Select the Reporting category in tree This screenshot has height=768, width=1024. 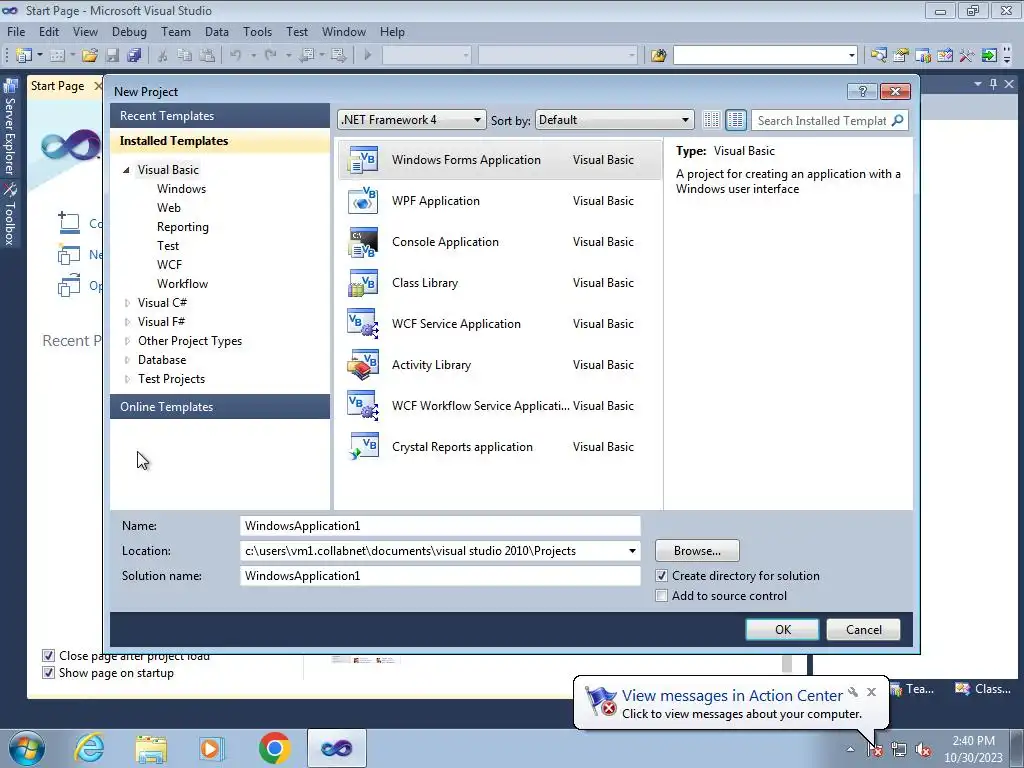(183, 227)
